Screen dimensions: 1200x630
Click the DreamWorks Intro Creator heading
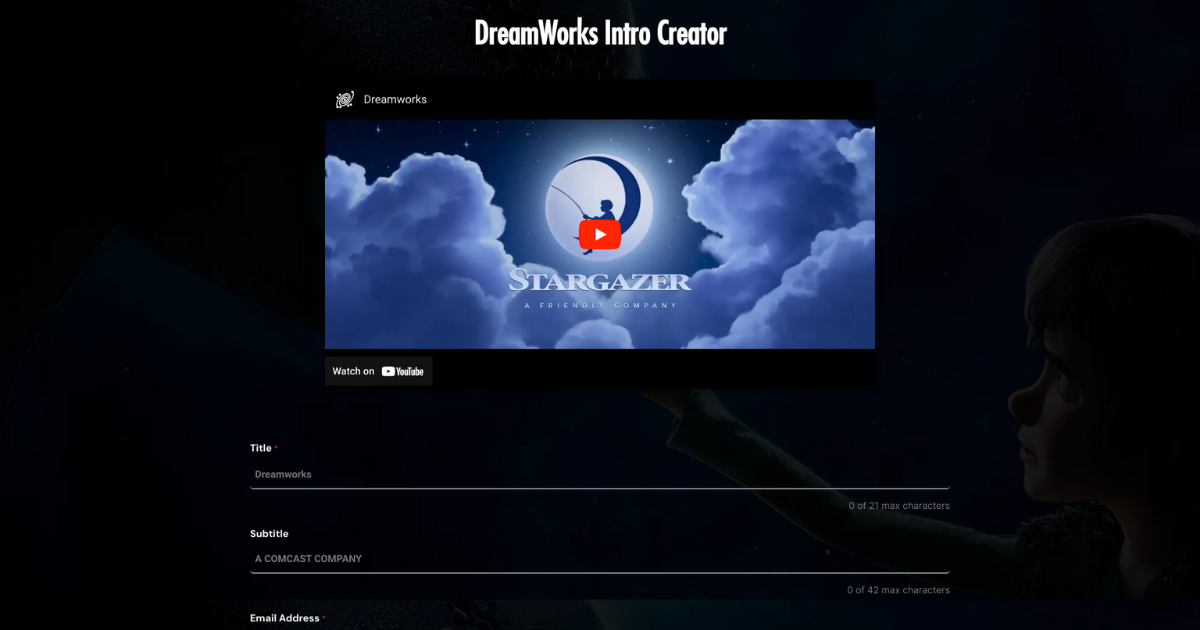(x=601, y=33)
